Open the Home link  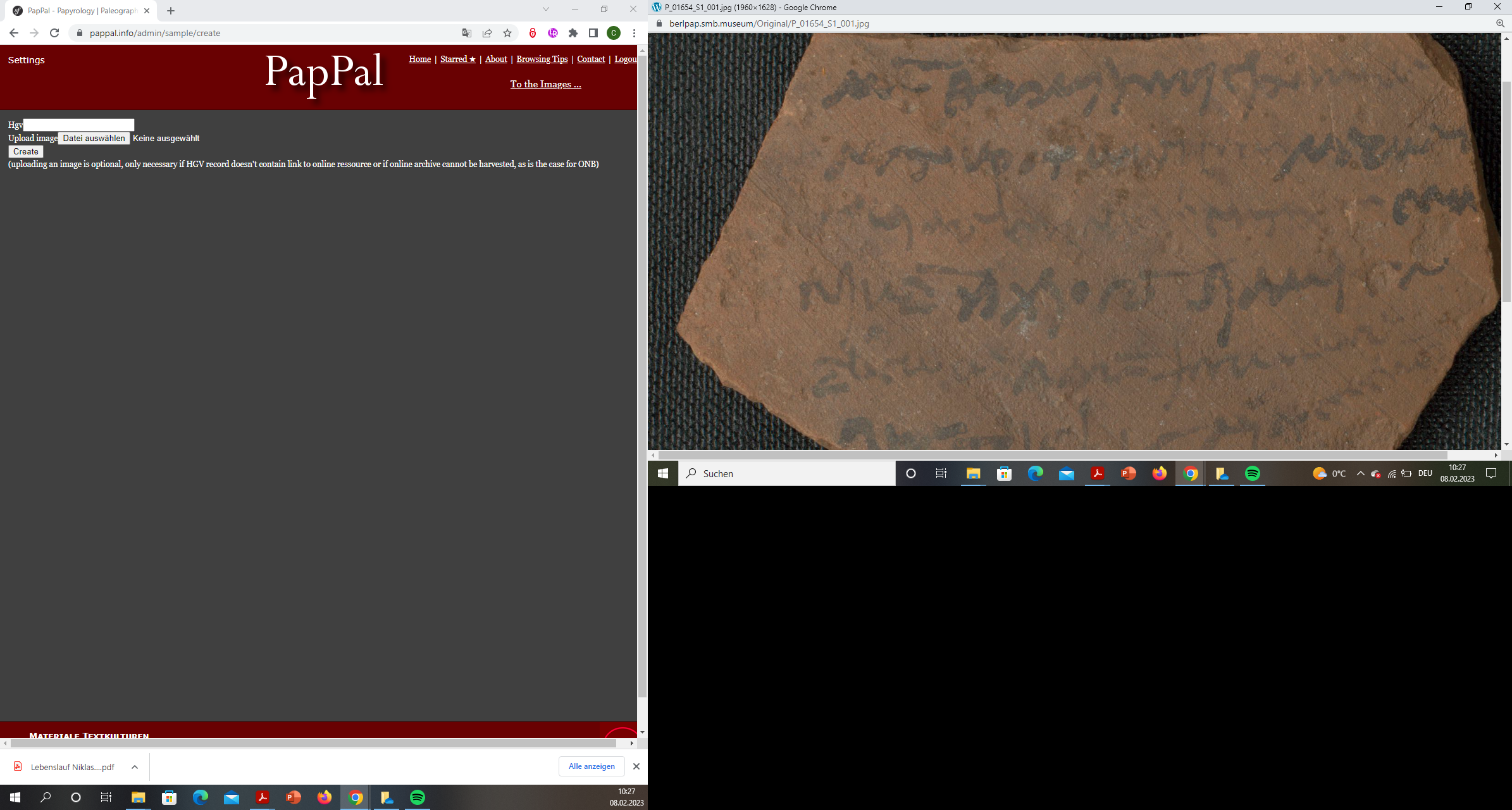pos(420,59)
